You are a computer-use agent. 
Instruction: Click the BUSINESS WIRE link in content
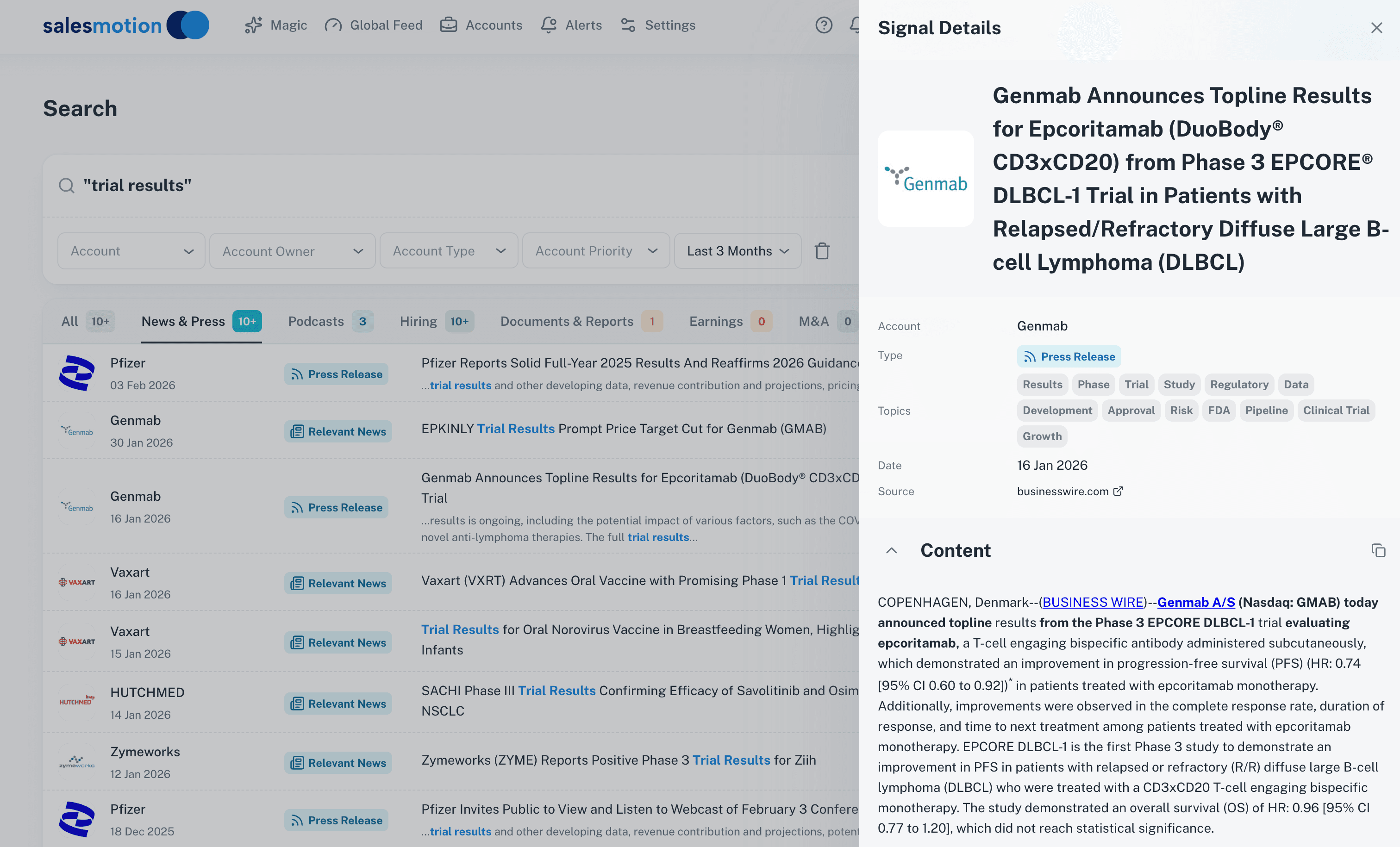tap(1093, 602)
